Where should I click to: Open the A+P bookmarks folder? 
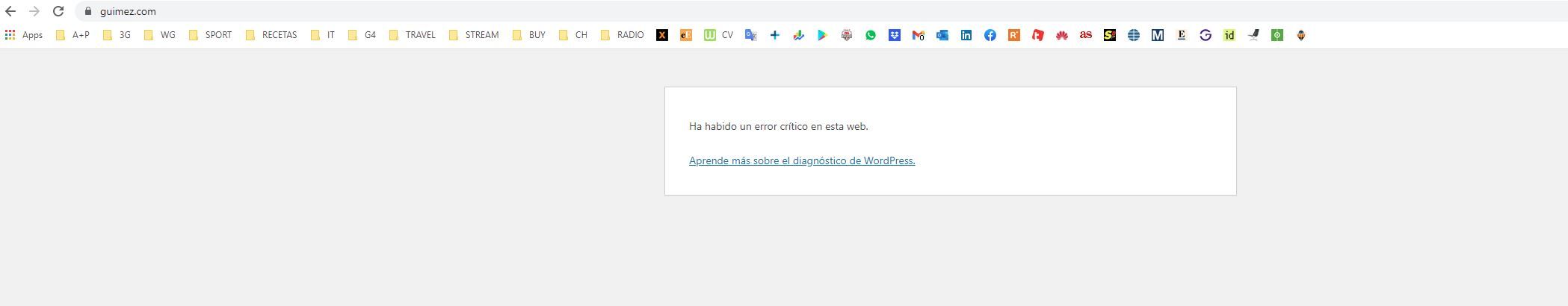pos(72,35)
